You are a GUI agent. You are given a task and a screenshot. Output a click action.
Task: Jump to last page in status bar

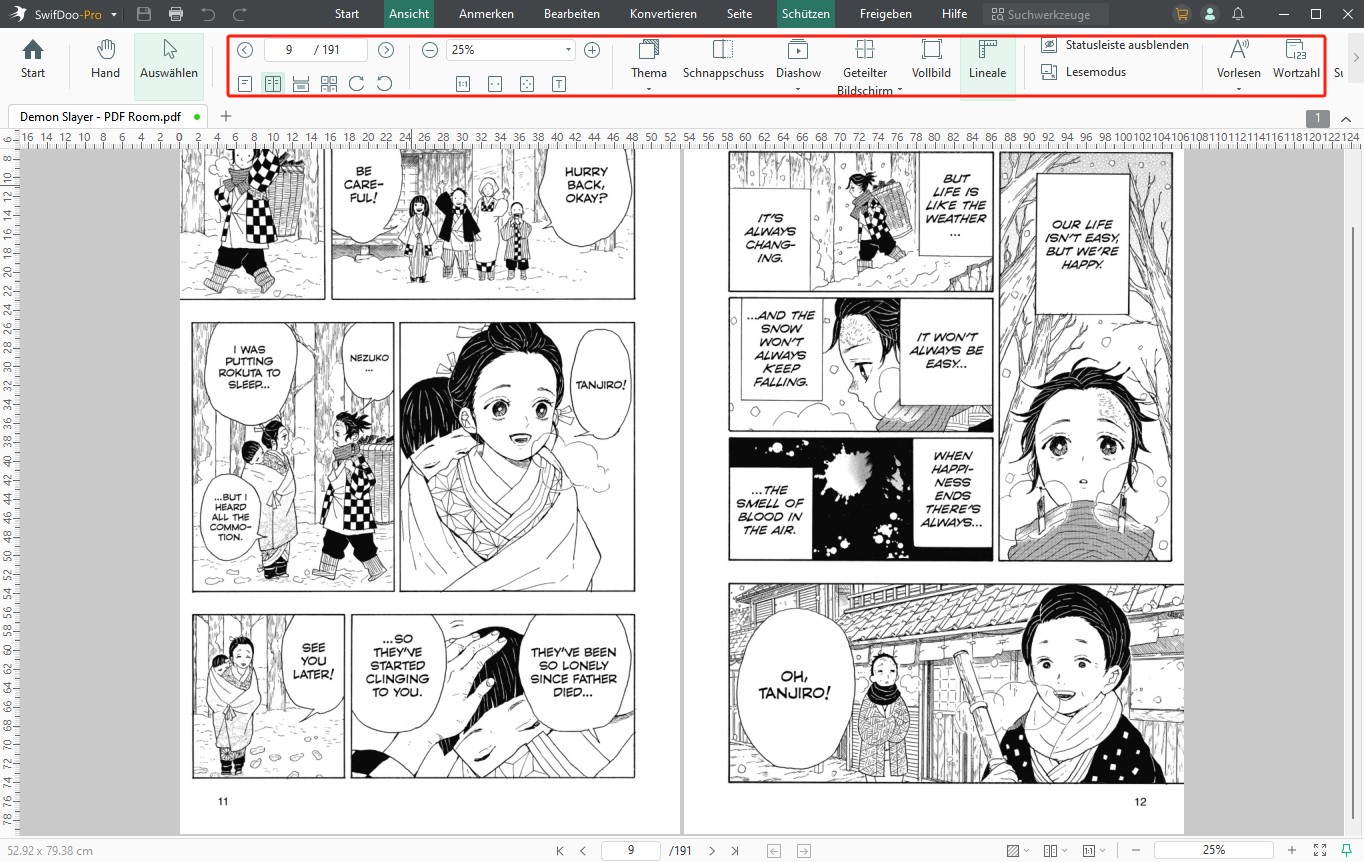pyautogui.click(x=735, y=850)
